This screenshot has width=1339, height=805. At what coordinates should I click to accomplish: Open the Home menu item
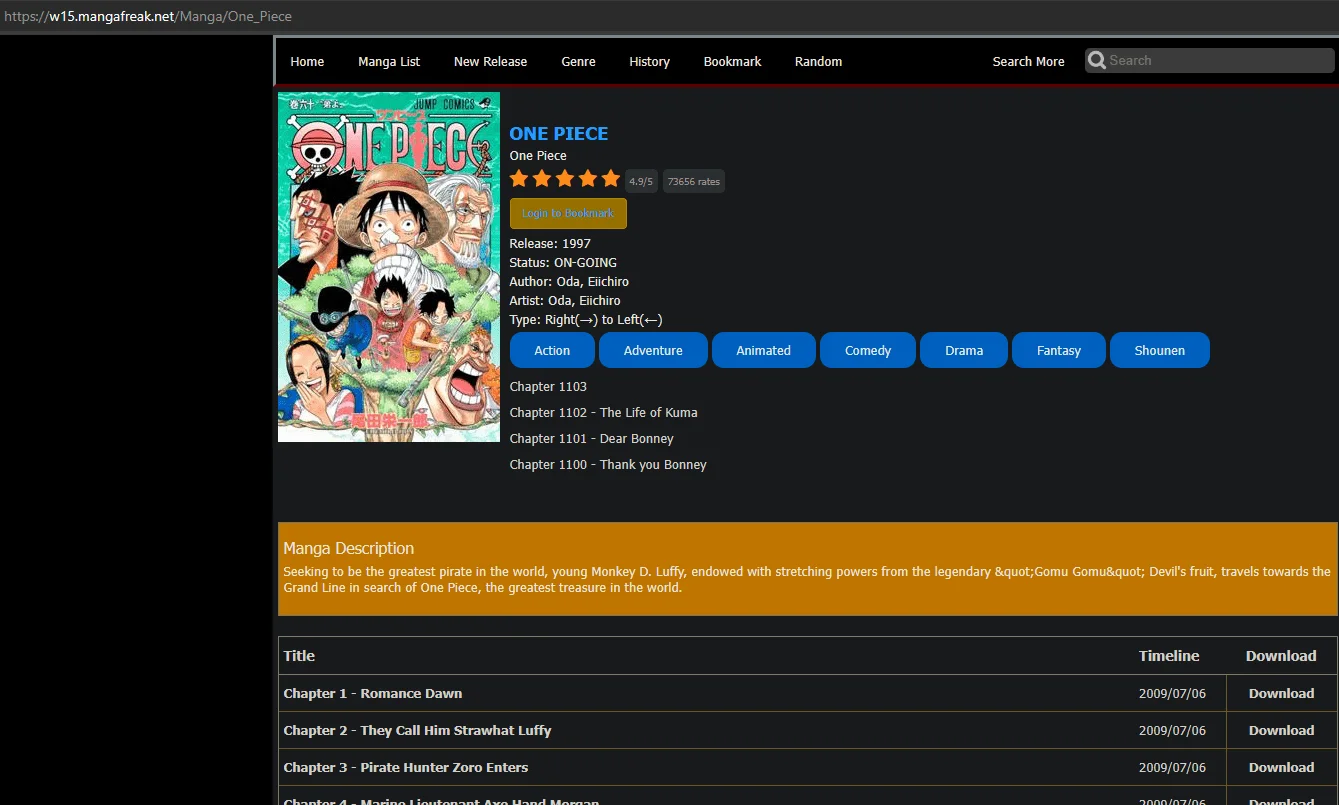(307, 62)
